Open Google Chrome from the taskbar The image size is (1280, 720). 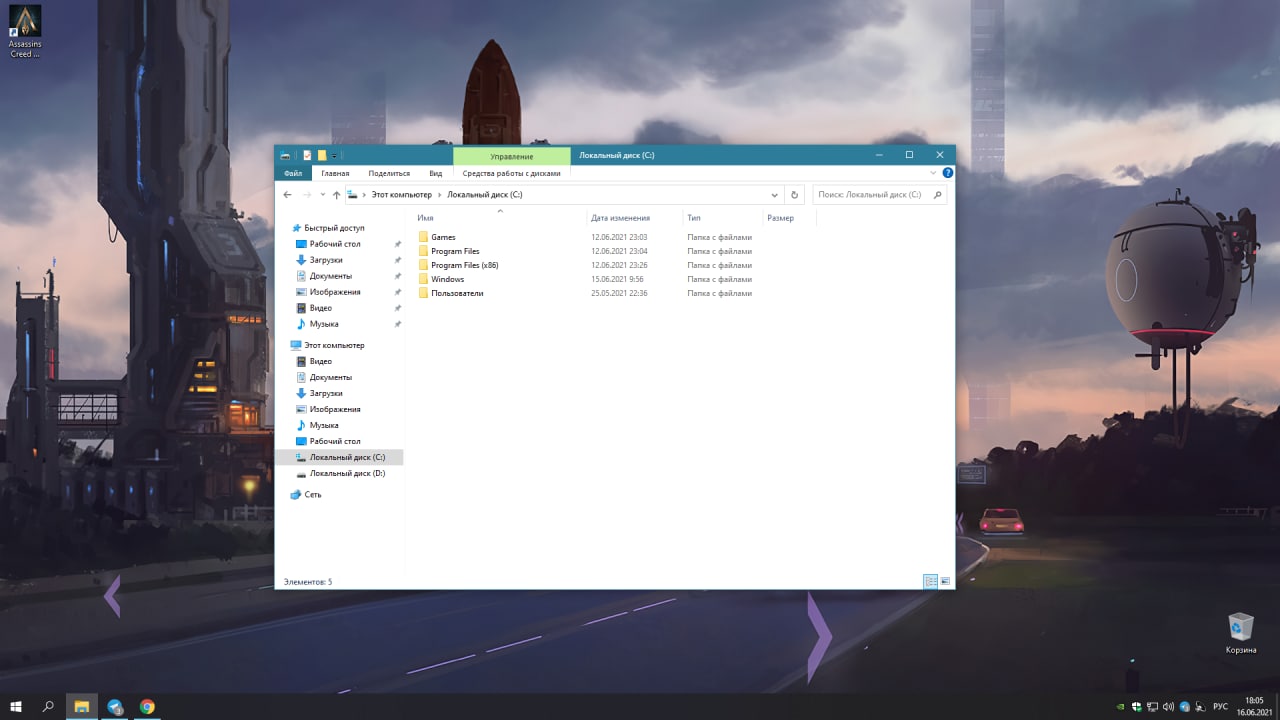click(x=147, y=706)
